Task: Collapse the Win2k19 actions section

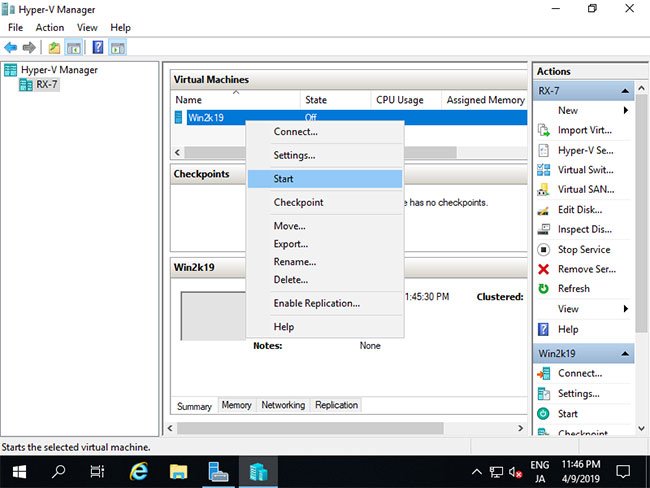Action: click(x=625, y=354)
